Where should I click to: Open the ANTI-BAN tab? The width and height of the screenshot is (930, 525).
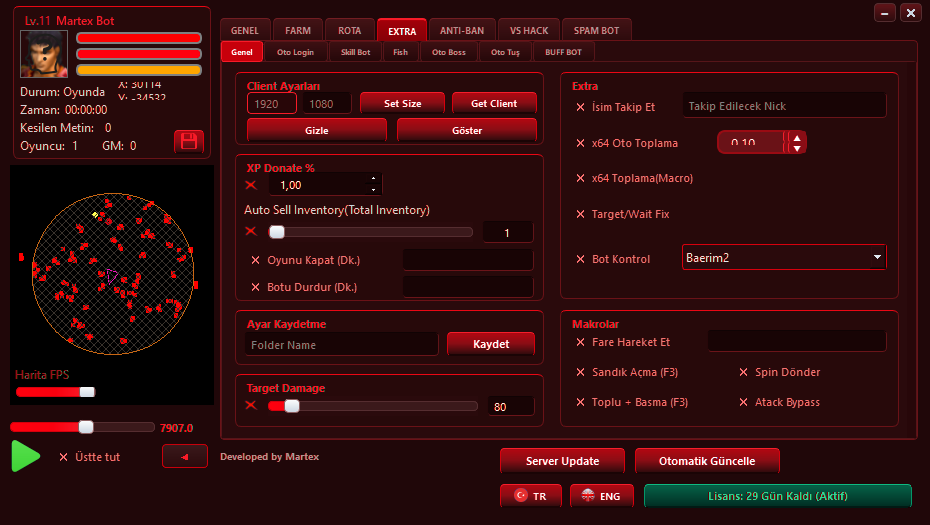461,30
